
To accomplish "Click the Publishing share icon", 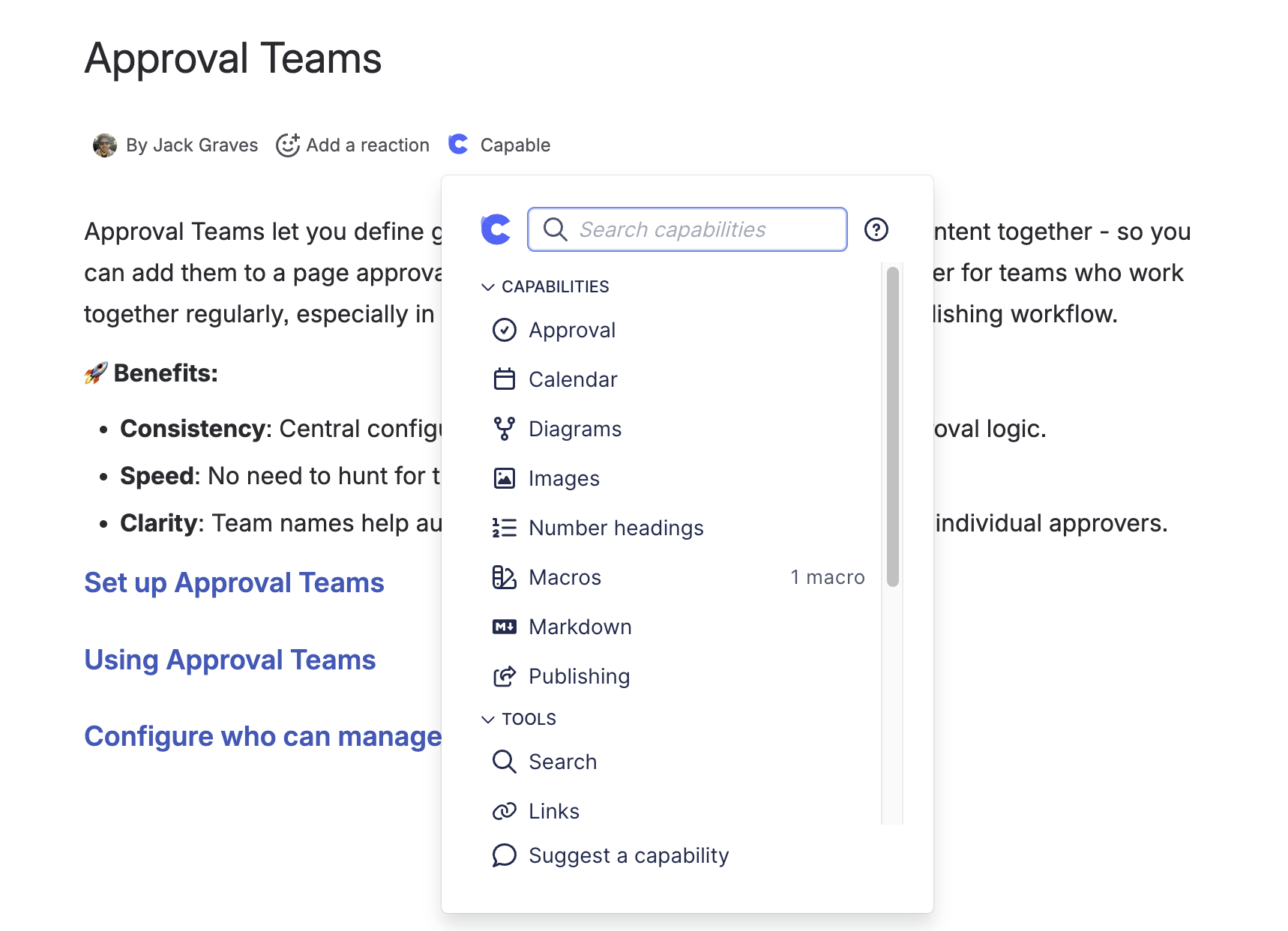I will click(504, 676).
